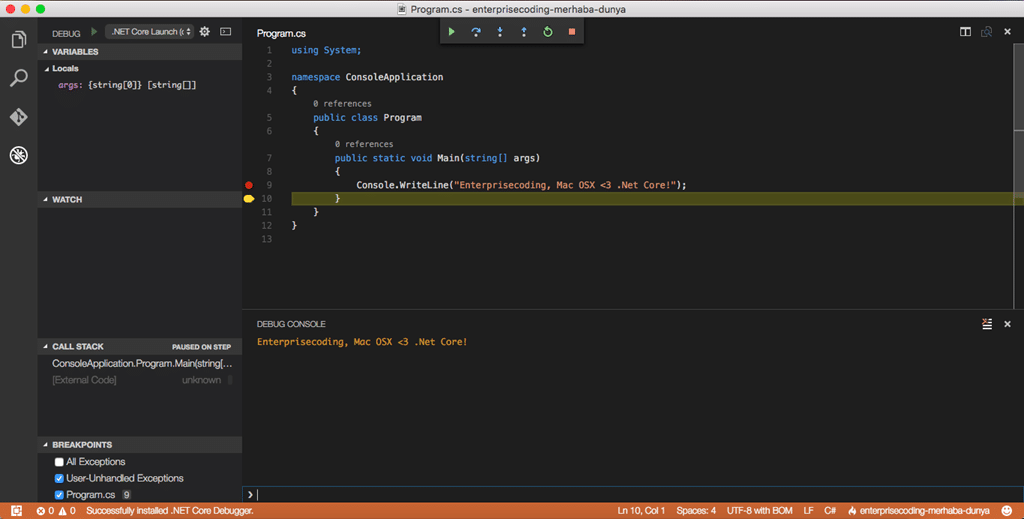Open the Search view in sidebar
1024x519 pixels.
pyautogui.click(x=18, y=78)
